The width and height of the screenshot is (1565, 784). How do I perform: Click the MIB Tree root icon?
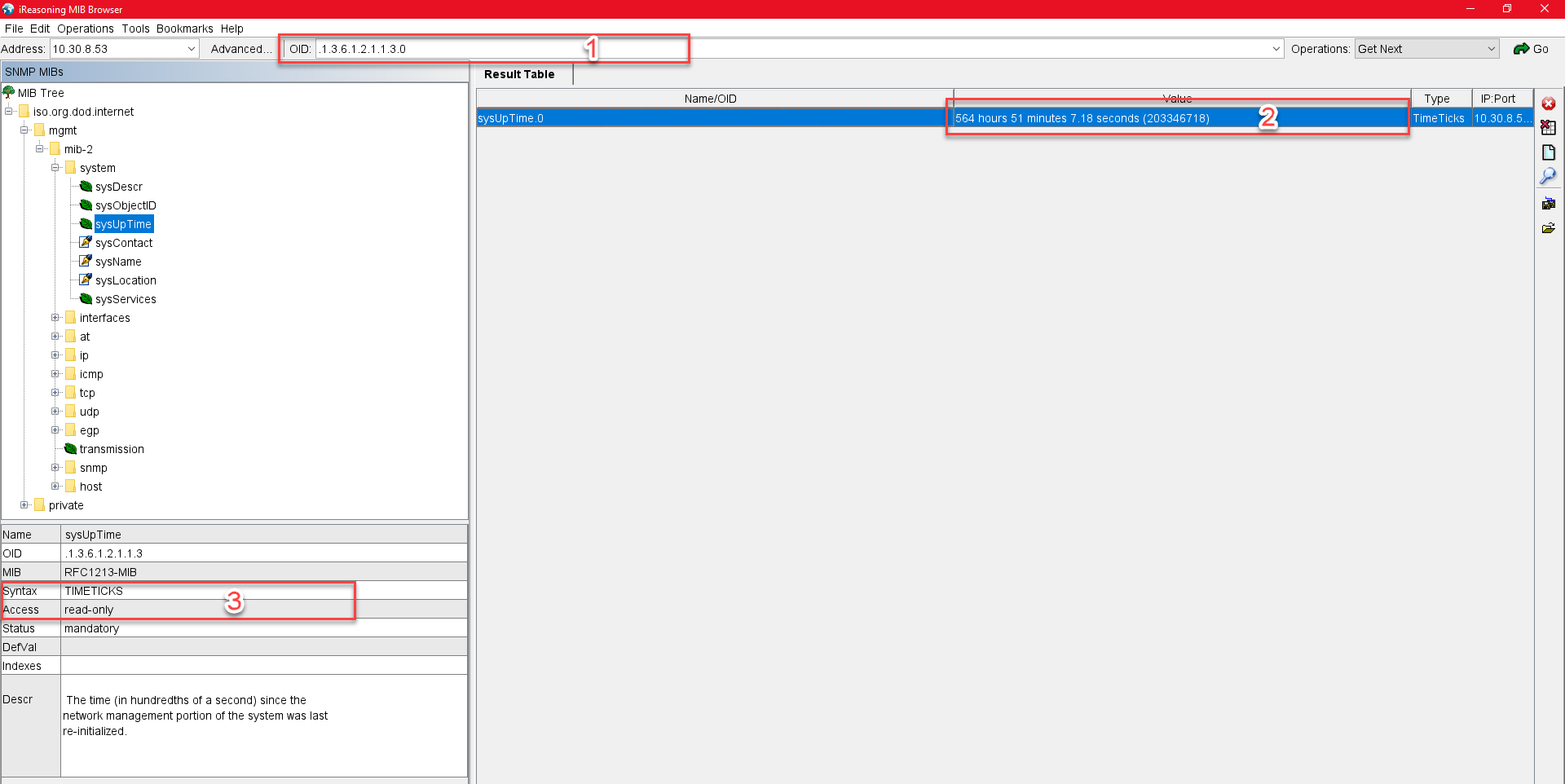pos(9,92)
